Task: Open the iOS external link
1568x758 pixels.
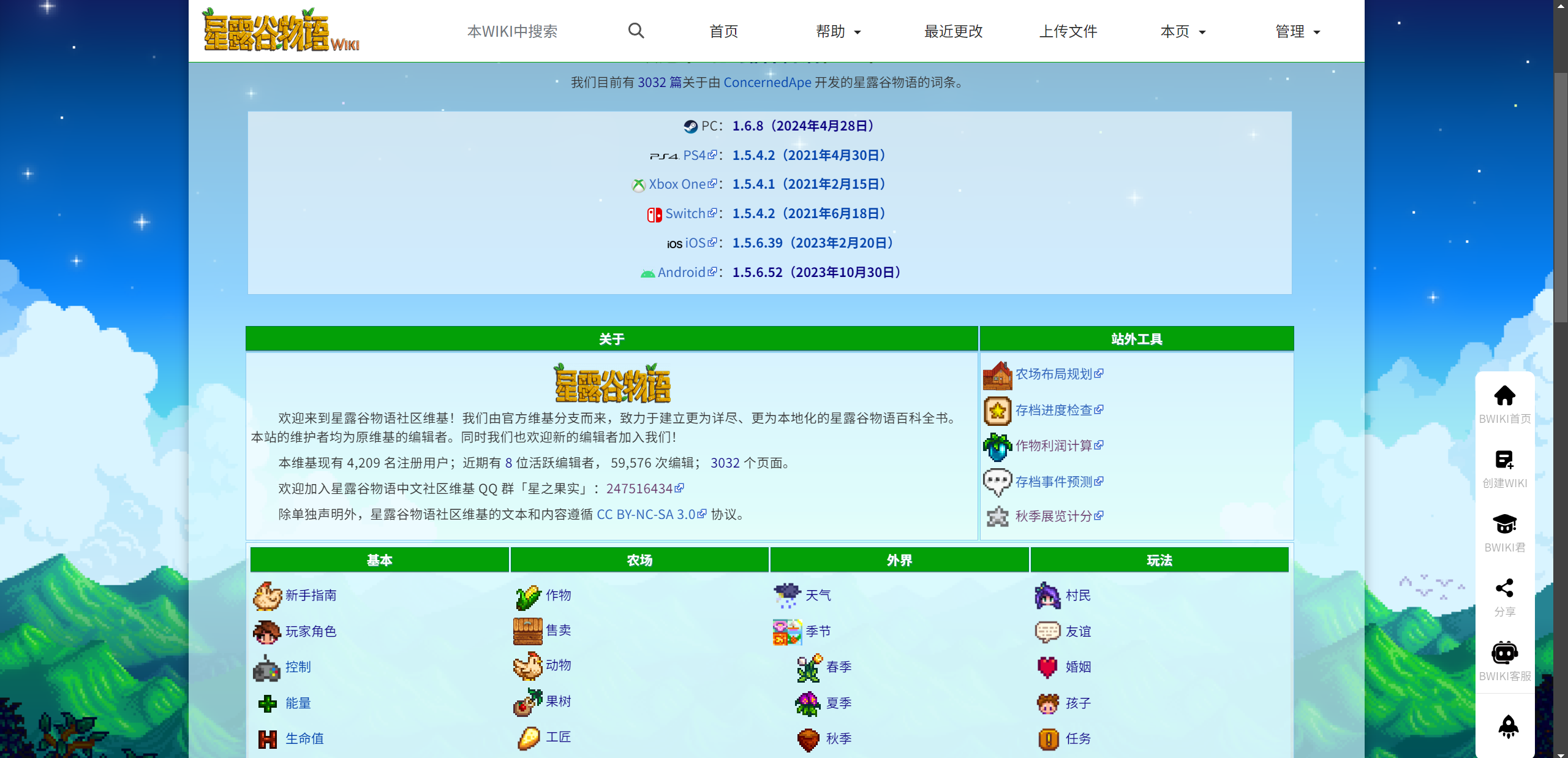Action: pos(700,243)
